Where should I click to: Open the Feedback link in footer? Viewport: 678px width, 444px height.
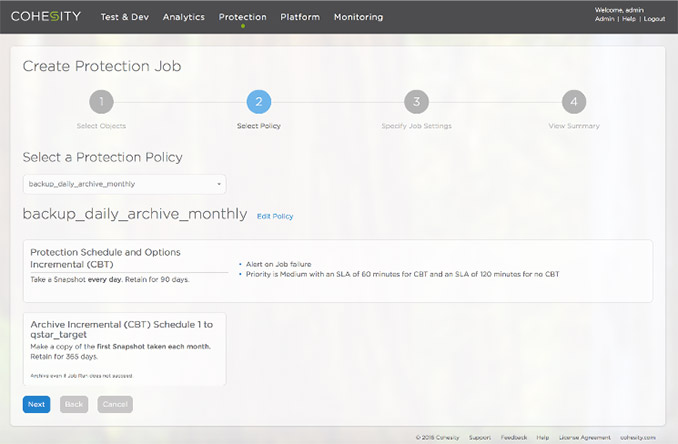click(514, 437)
